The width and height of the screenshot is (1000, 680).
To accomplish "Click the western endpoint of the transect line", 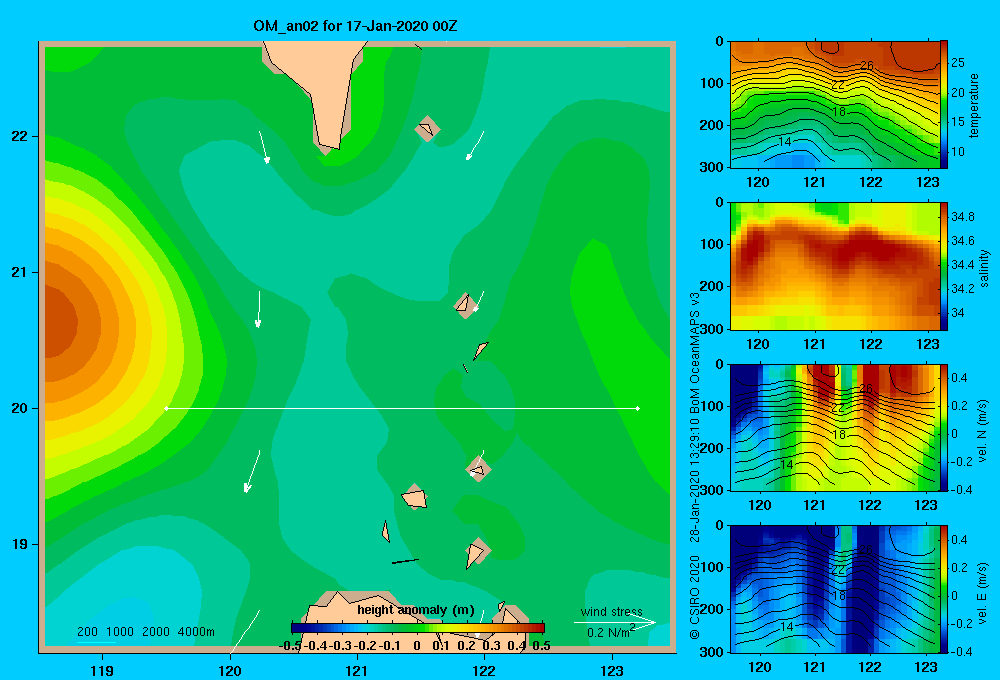I will [x=166, y=408].
